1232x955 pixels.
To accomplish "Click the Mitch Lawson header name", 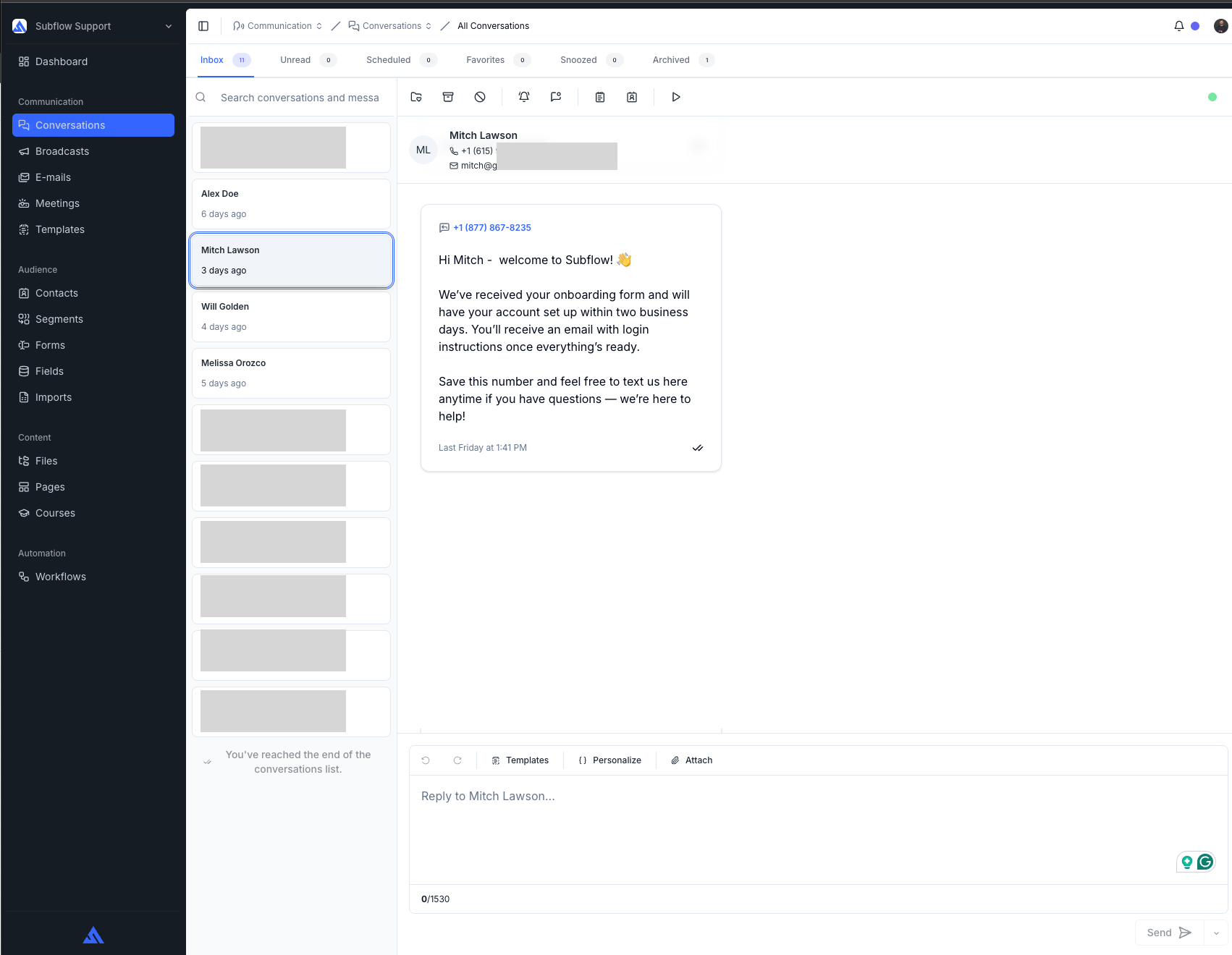I will (x=484, y=135).
